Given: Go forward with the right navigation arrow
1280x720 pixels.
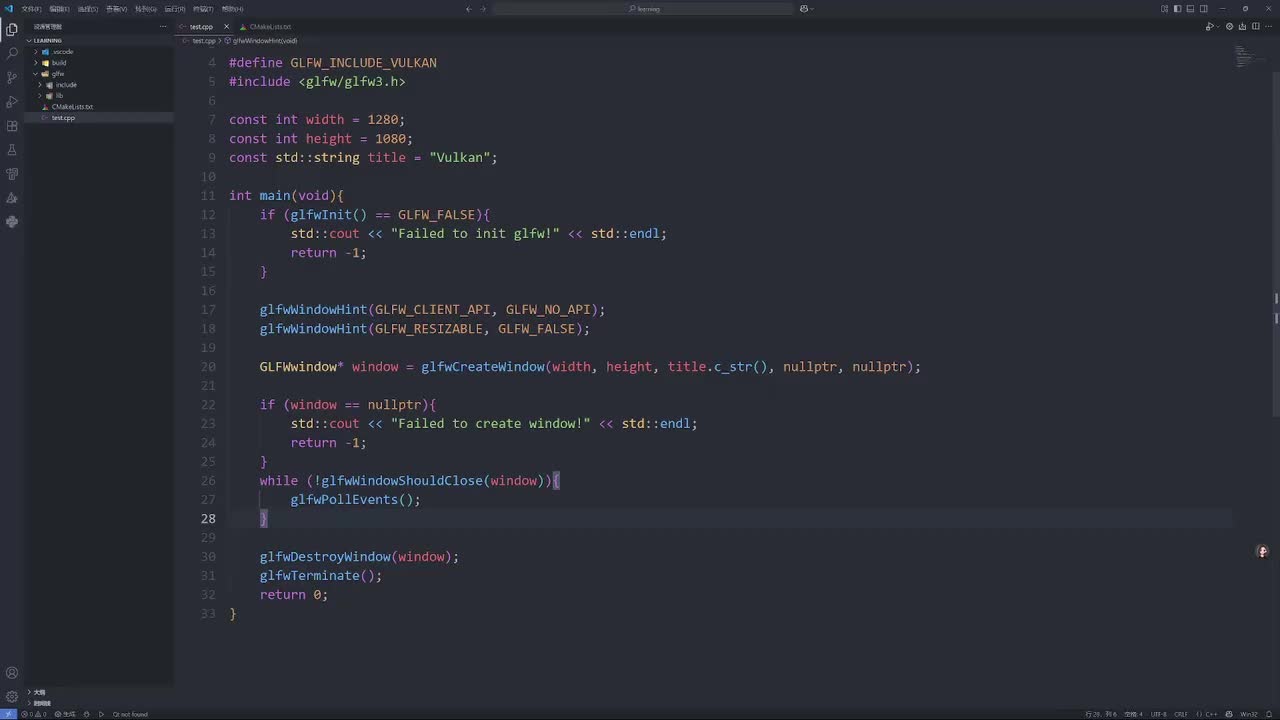Looking at the screenshot, I should point(483,9).
